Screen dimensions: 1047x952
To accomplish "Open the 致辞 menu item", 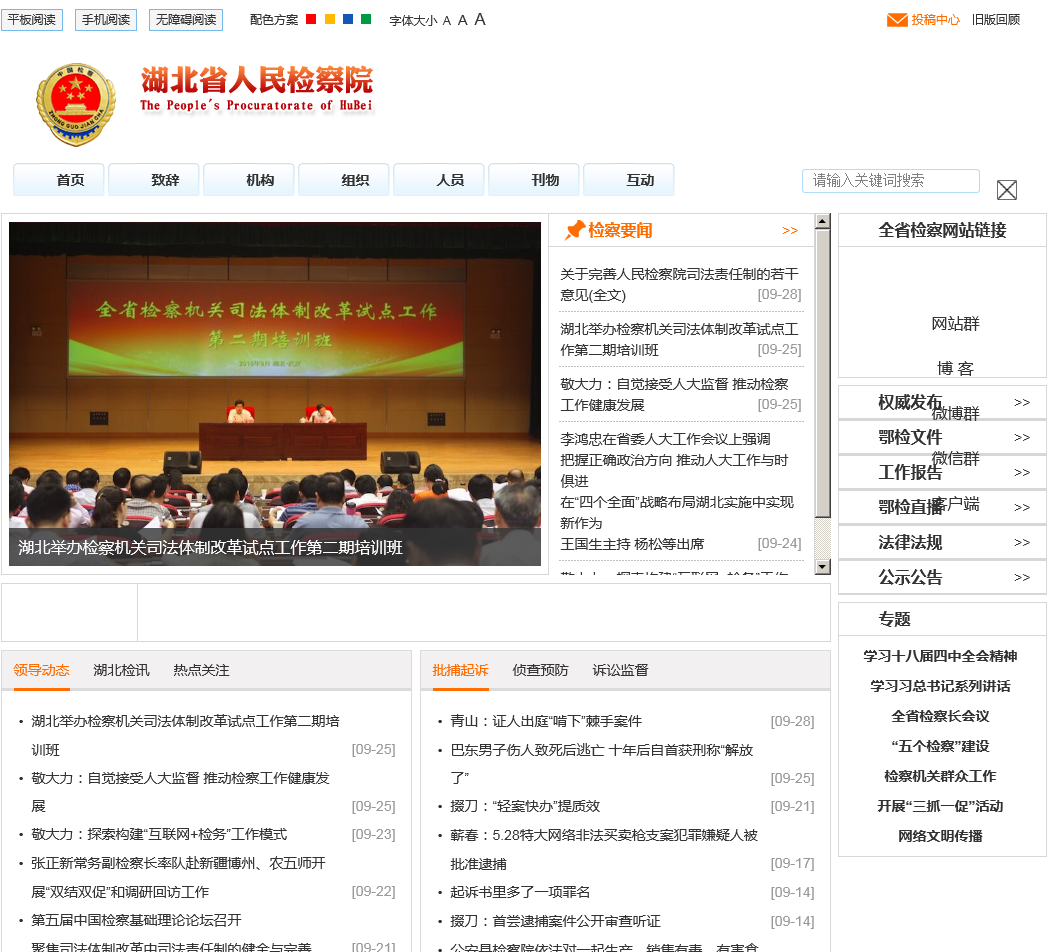I will point(154,180).
